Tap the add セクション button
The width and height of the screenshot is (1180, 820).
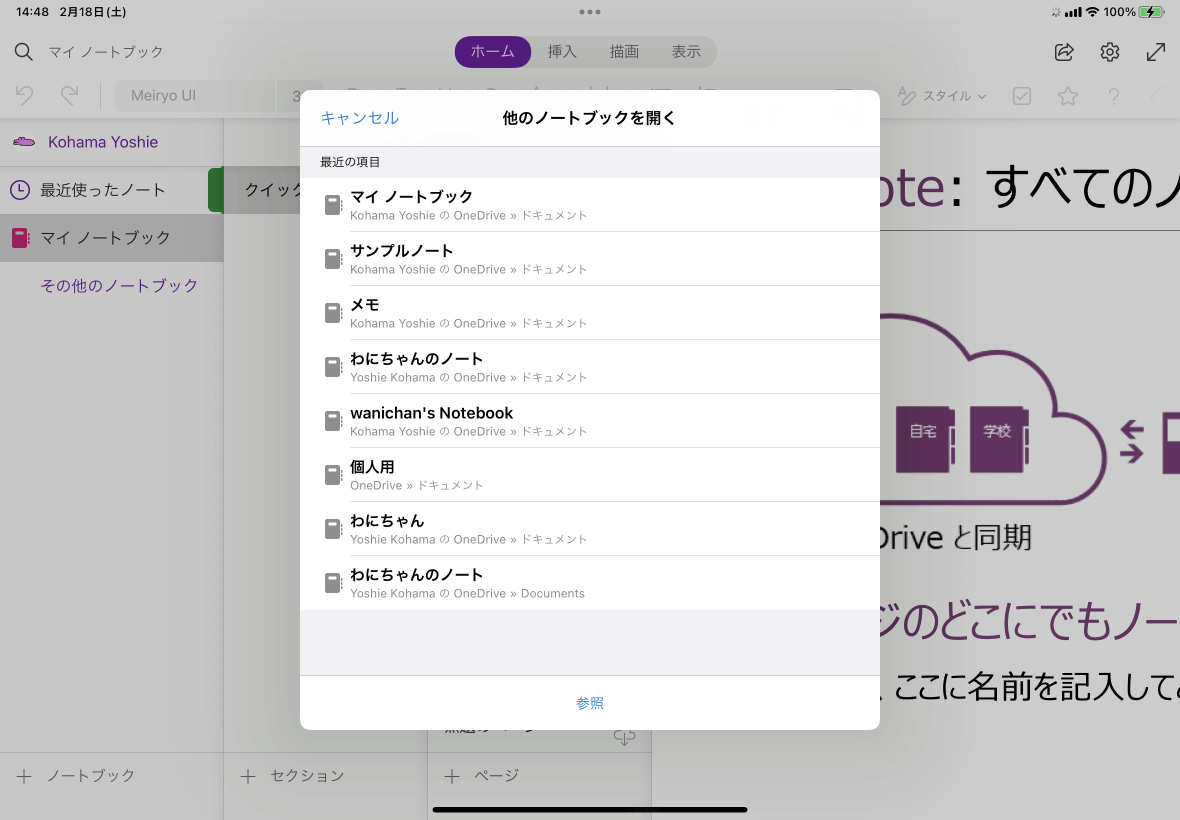click(x=292, y=776)
